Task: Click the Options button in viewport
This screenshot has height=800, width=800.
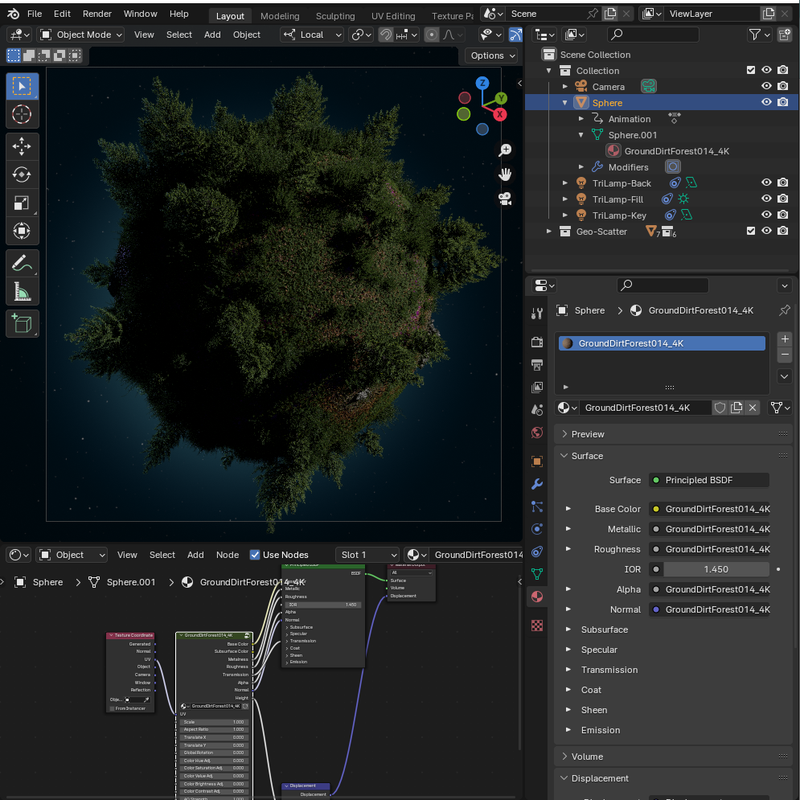Action: (x=491, y=56)
